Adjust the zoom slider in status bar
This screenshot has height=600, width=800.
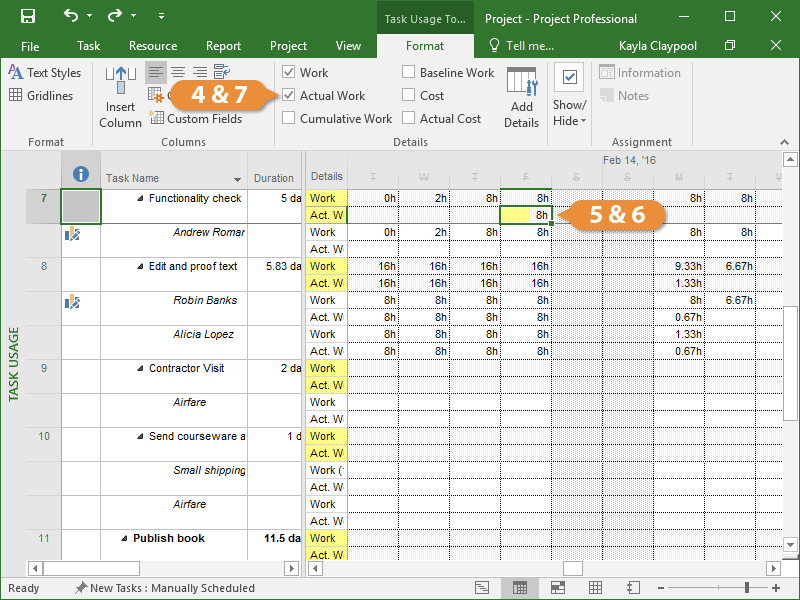(x=746, y=588)
